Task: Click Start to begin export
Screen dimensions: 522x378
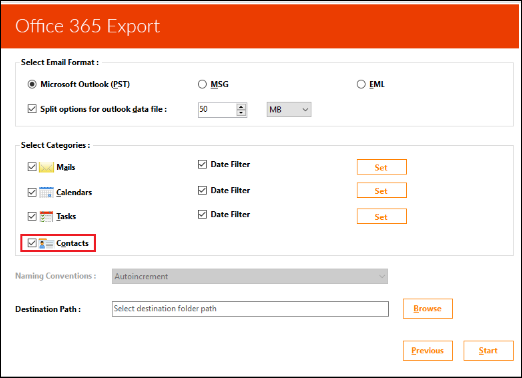Action: [488, 351]
